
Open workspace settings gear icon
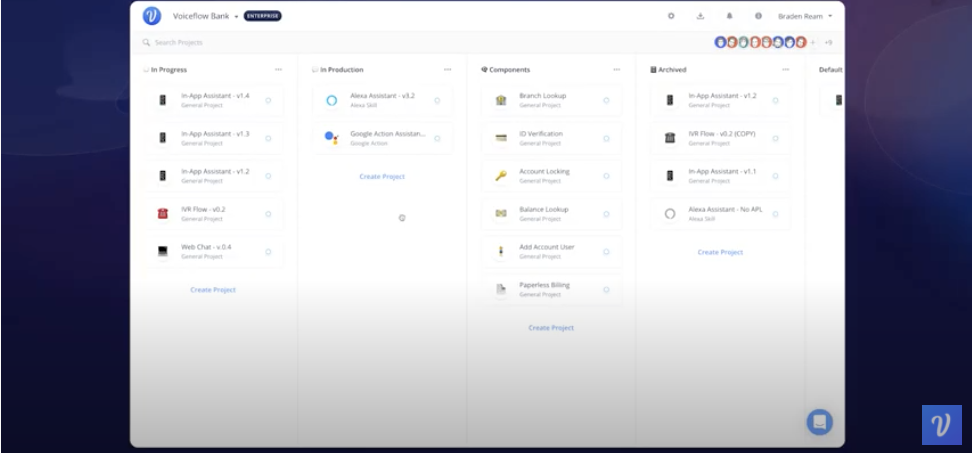pyautogui.click(x=671, y=16)
